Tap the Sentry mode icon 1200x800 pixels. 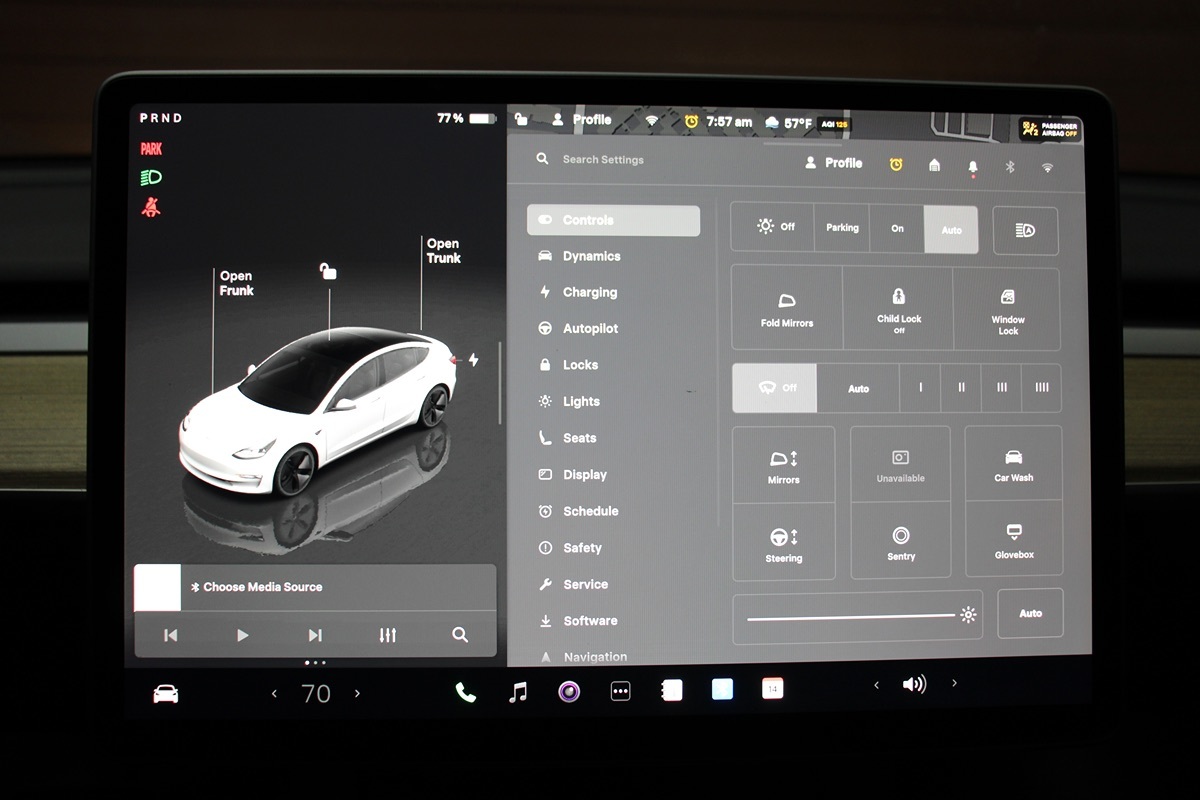[x=900, y=541]
